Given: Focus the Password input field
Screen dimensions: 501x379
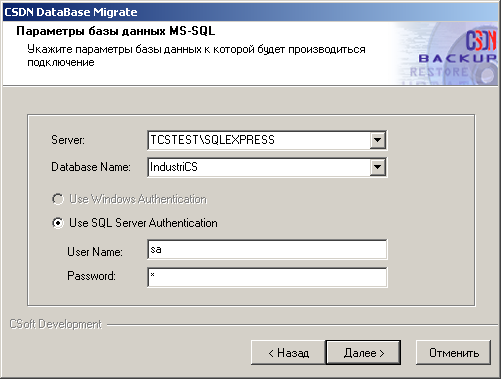Looking at the screenshot, I should click(x=267, y=277).
